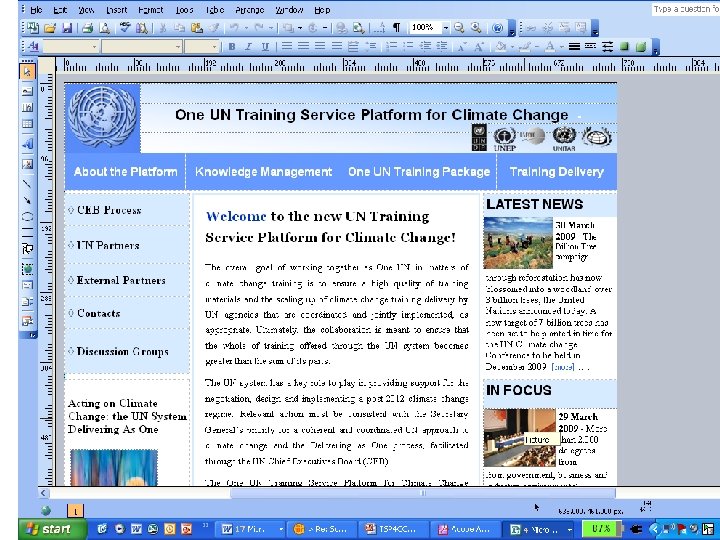Open the Dash Style icon
The width and height of the screenshot is (720, 540).
(591, 46)
